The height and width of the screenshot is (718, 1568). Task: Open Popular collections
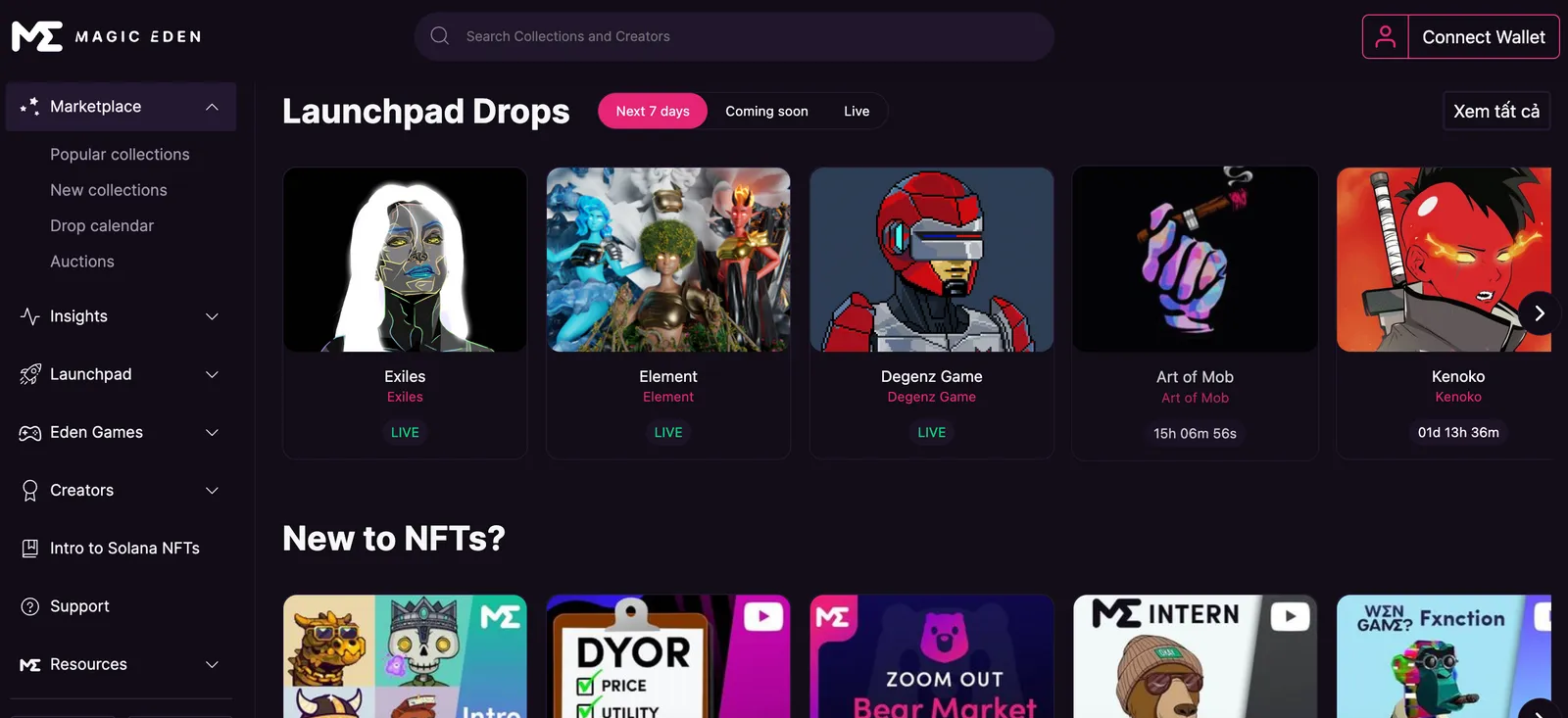[120, 155]
